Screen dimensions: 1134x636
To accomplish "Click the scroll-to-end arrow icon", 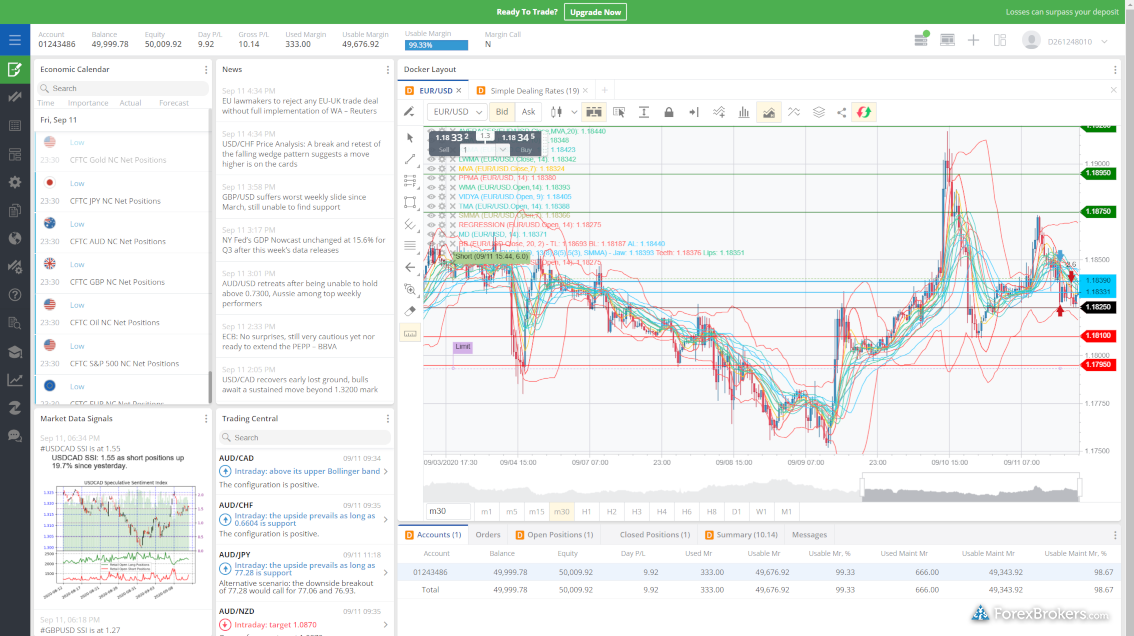I will tap(694, 112).
